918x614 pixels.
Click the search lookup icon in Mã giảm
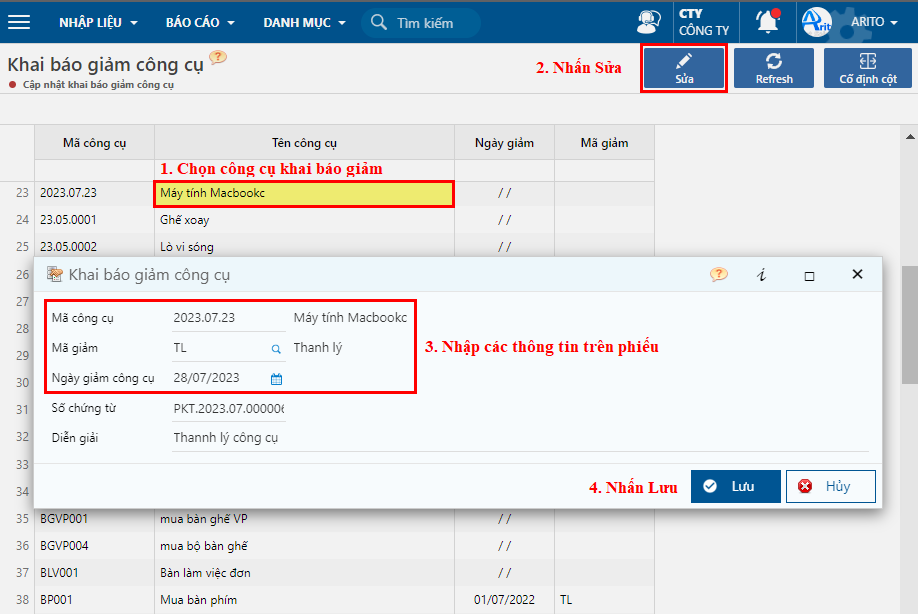pyautogui.click(x=276, y=349)
